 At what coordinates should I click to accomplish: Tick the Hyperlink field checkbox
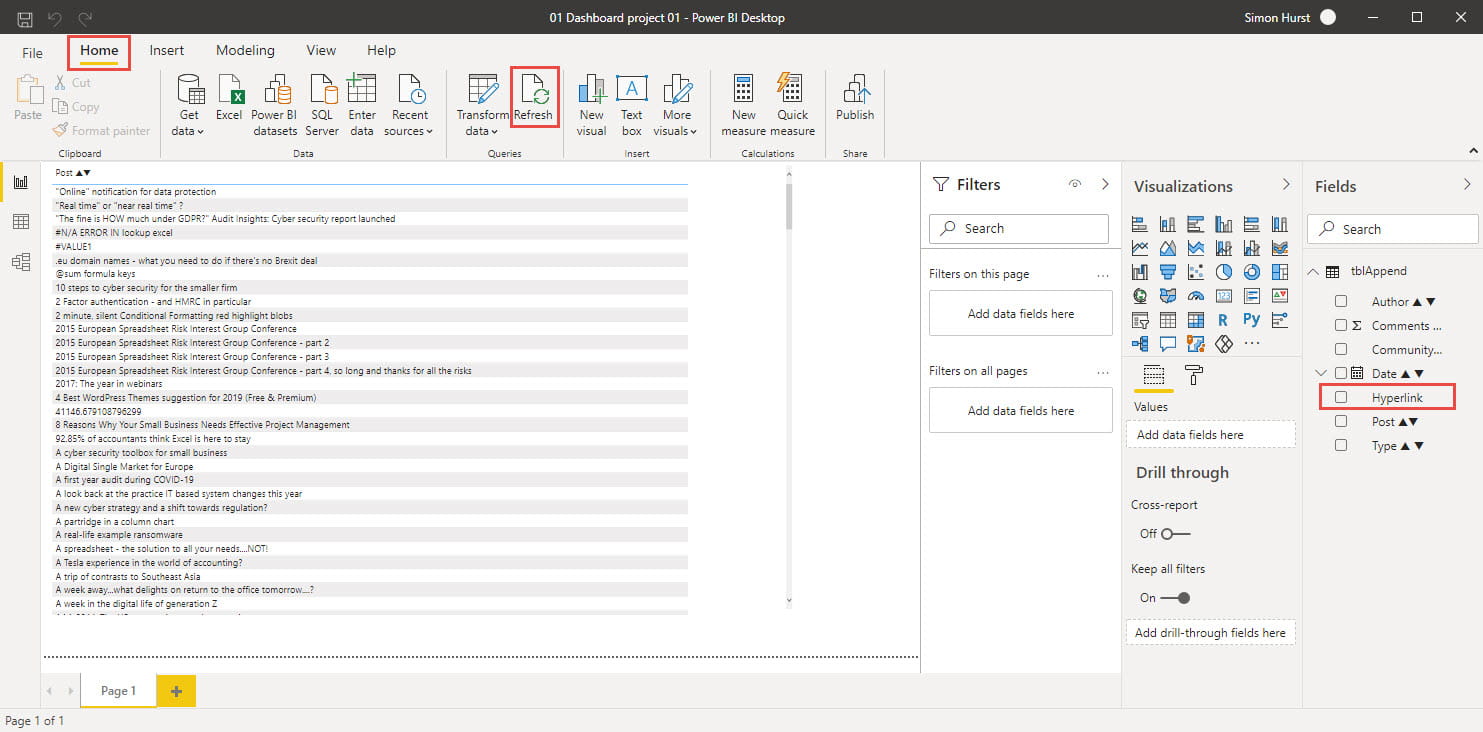click(x=1341, y=397)
